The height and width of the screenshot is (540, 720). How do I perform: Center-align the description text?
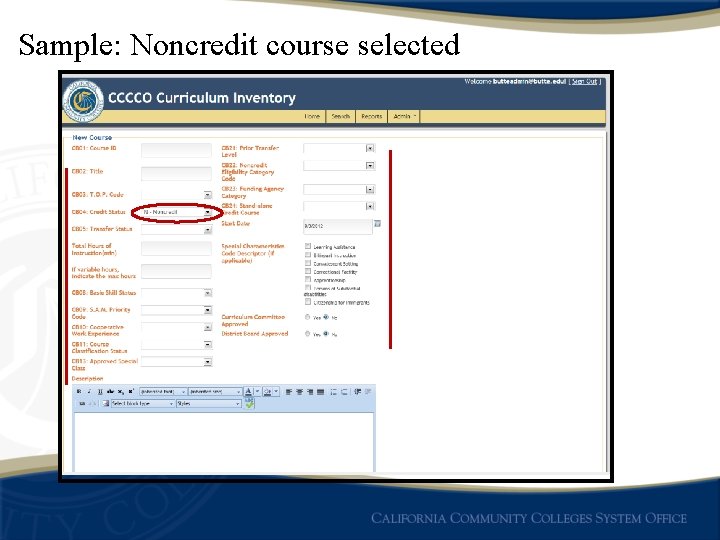tap(299, 392)
